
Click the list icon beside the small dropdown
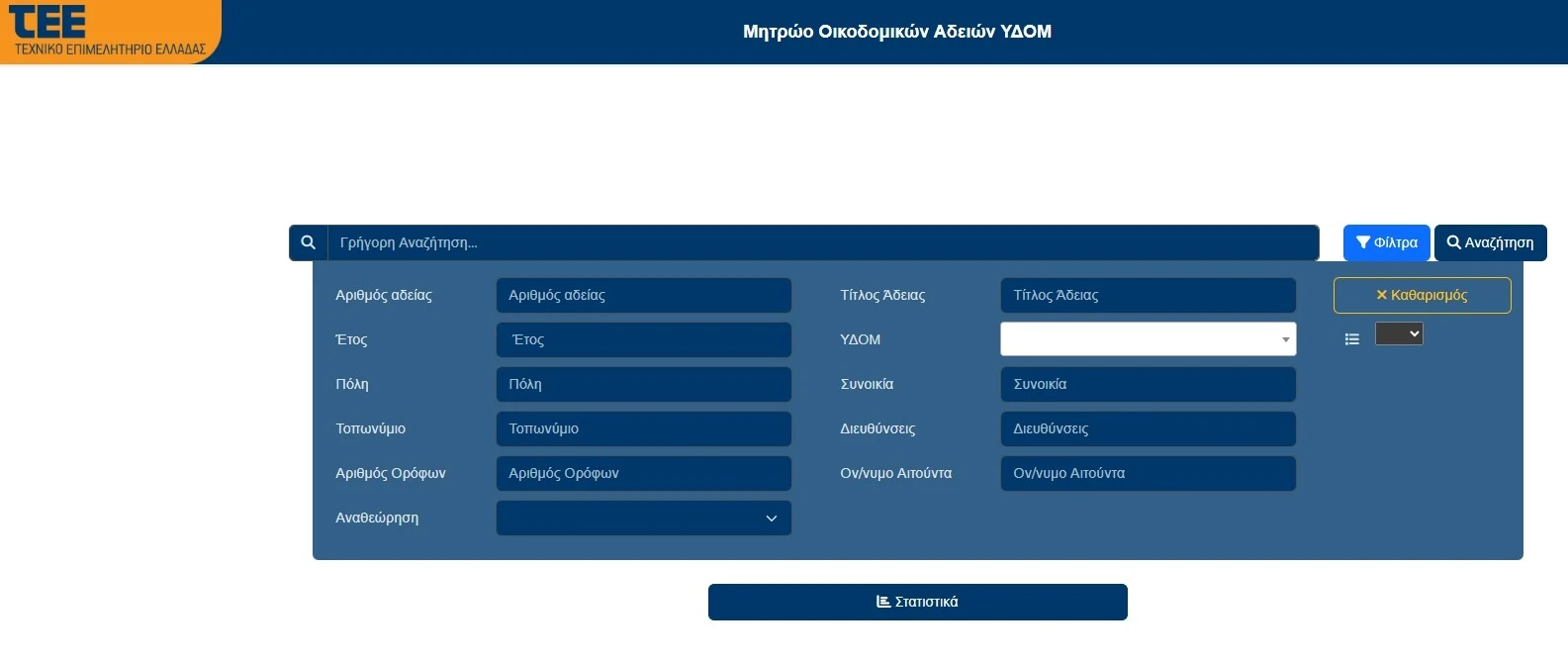[x=1352, y=339]
